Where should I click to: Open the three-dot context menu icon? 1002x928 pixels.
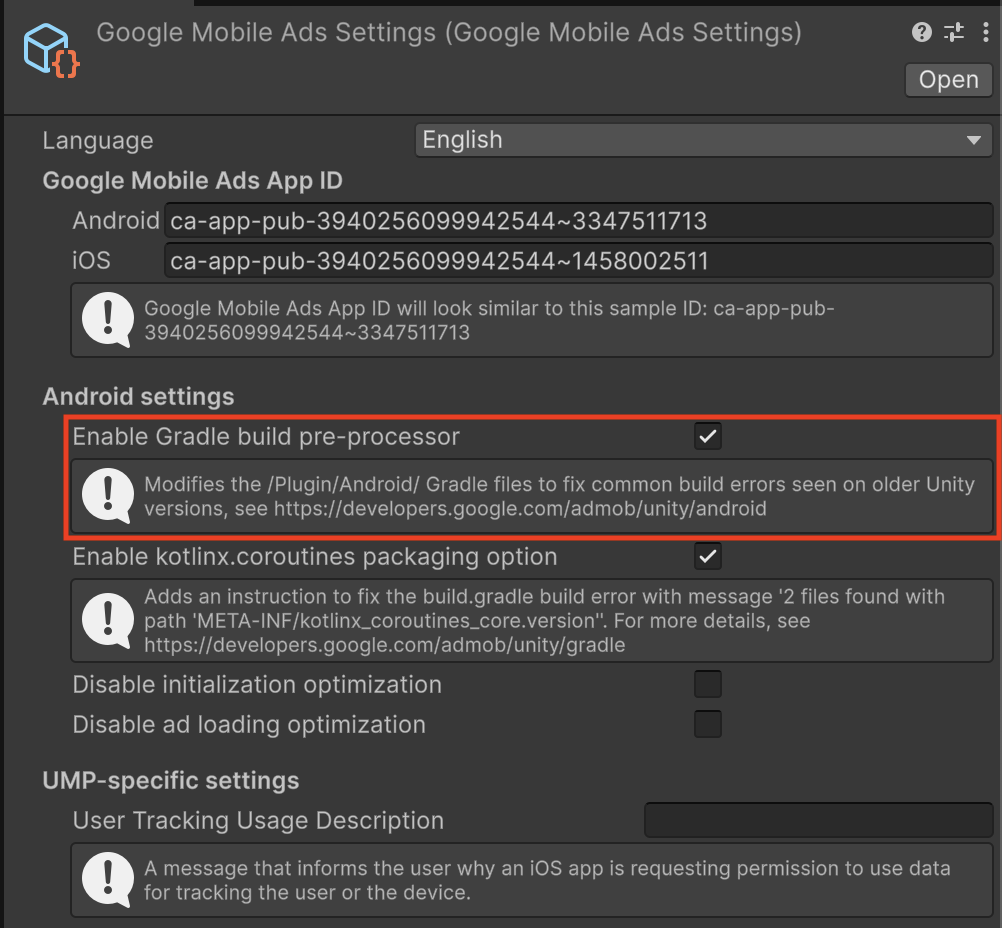coord(987,32)
